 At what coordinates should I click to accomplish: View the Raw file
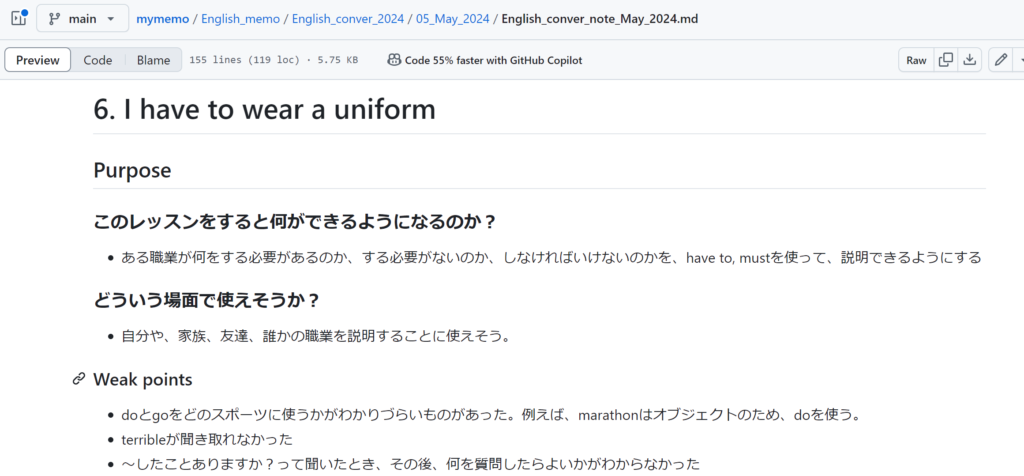coord(916,60)
